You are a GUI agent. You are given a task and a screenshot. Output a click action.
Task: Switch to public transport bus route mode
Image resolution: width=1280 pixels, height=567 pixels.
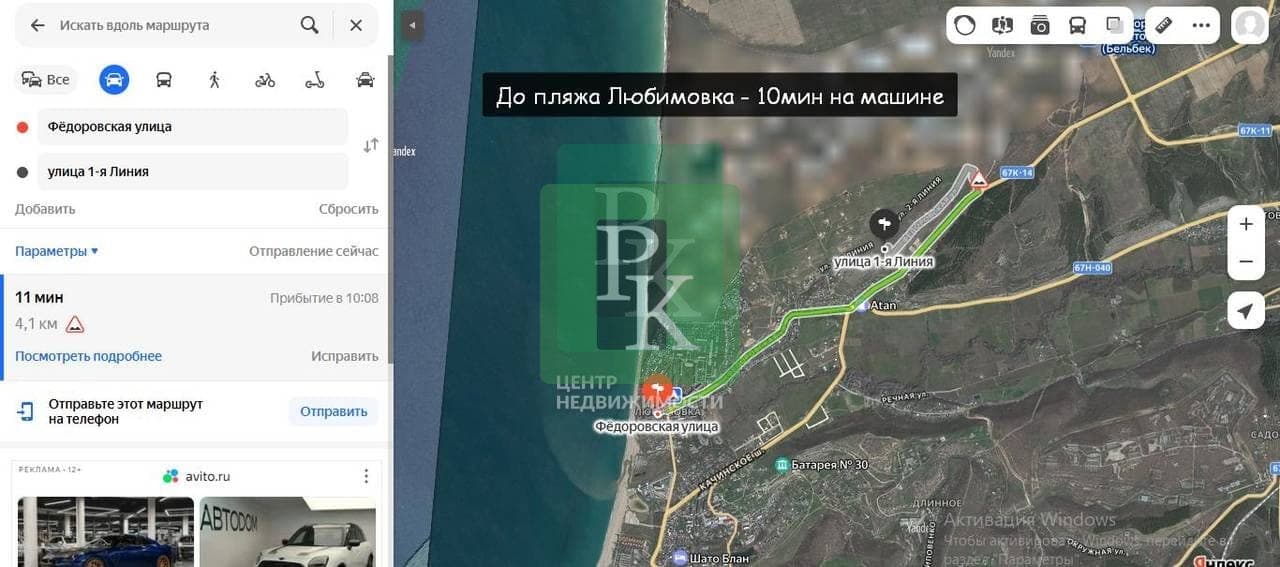tap(164, 80)
